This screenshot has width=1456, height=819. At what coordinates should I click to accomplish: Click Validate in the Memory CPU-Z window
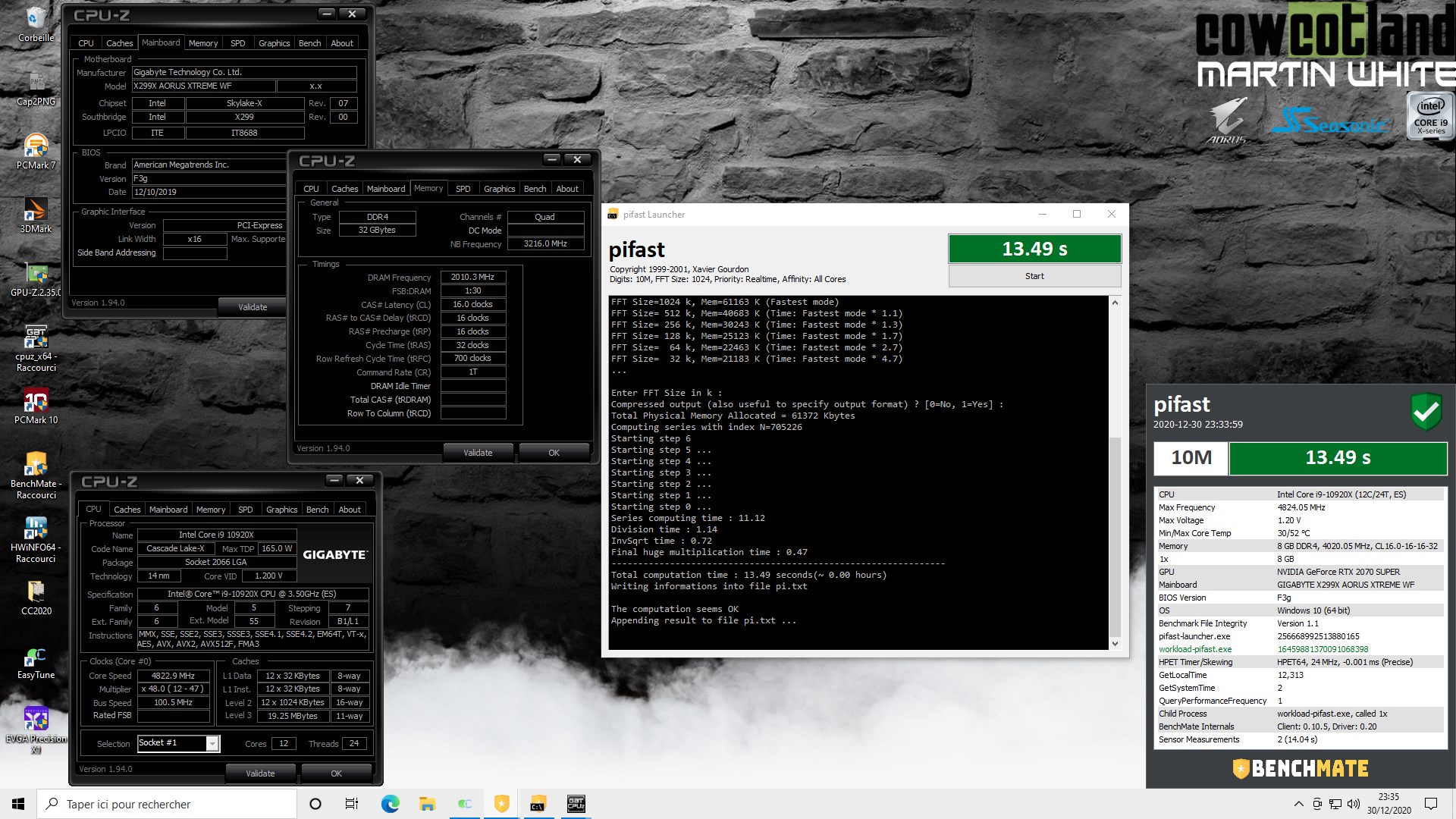[478, 453]
